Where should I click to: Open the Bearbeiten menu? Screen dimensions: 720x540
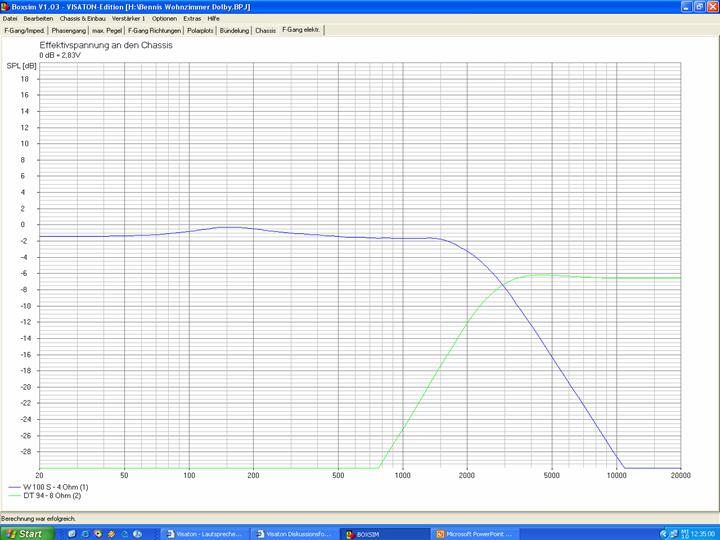pyautogui.click(x=39, y=18)
